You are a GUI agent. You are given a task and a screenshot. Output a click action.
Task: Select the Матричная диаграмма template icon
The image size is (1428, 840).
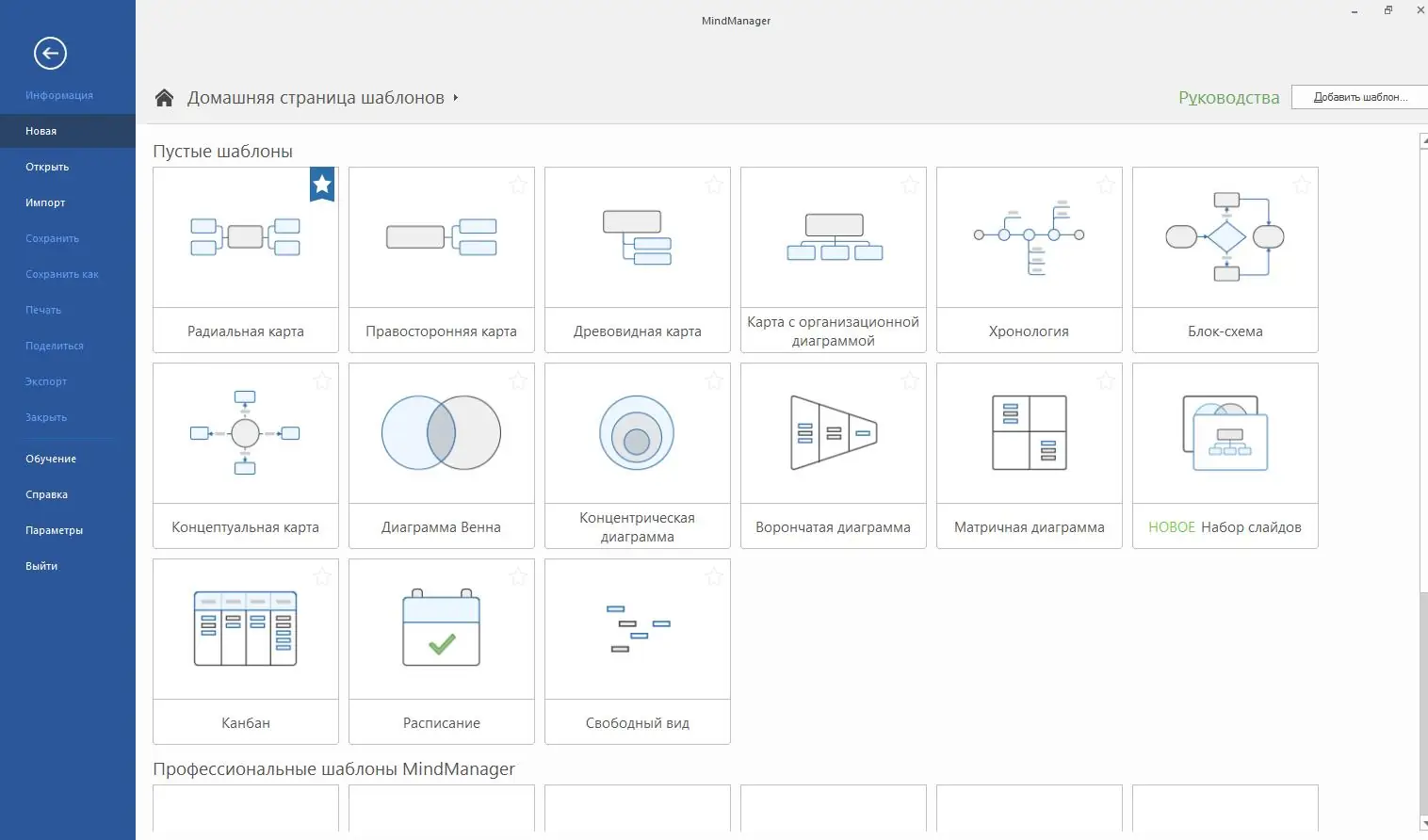click(x=1029, y=433)
